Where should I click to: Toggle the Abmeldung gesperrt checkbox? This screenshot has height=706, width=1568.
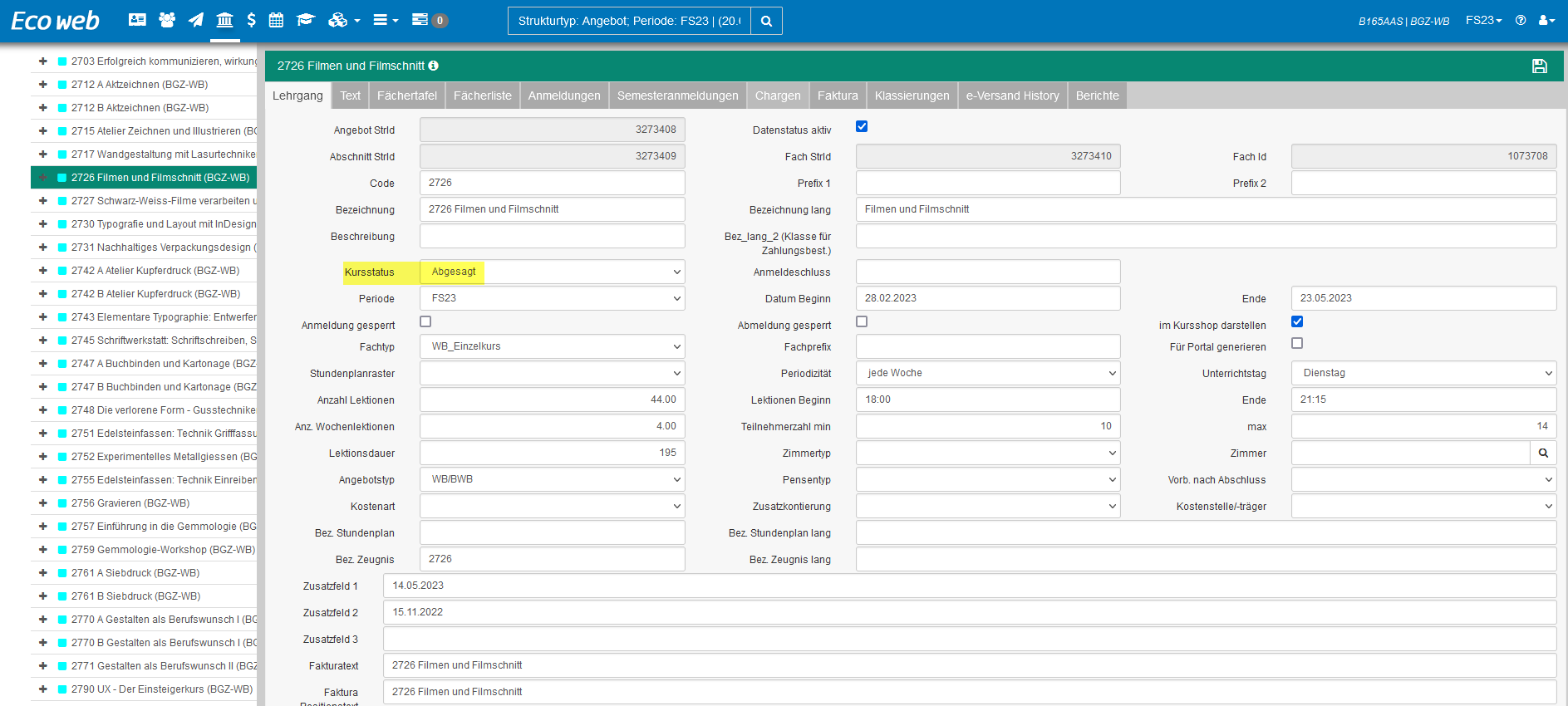862,321
